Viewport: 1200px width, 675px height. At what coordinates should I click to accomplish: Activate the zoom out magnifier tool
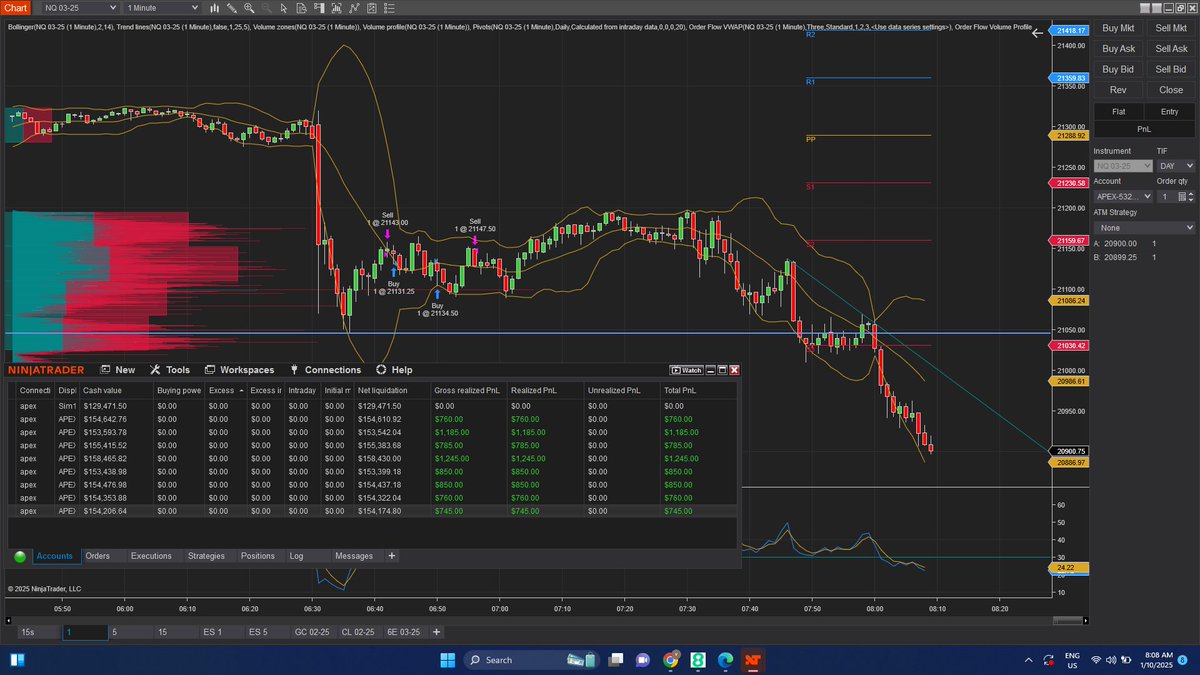(267, 8)
